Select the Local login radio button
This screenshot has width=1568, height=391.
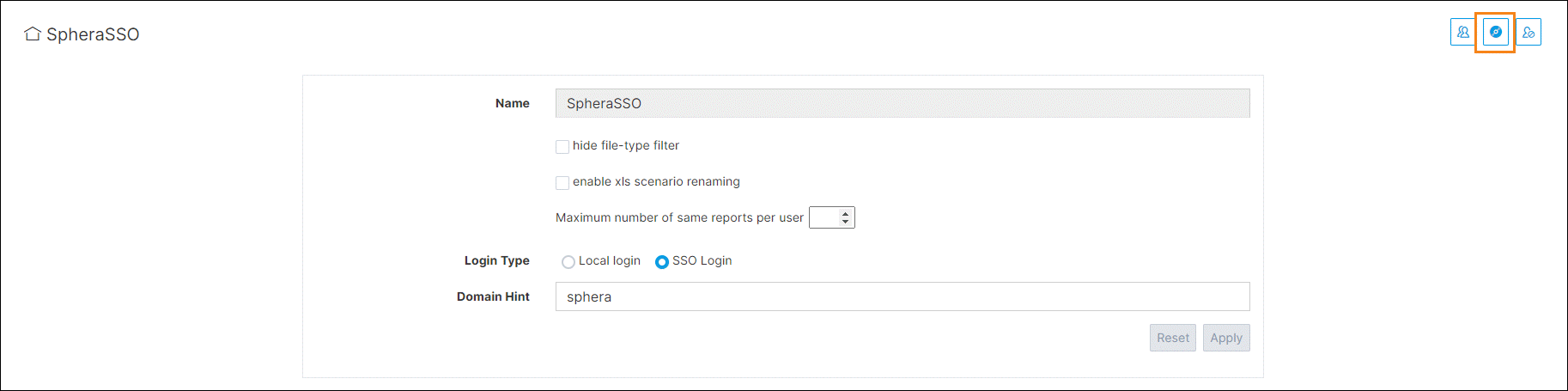point(568,262)
